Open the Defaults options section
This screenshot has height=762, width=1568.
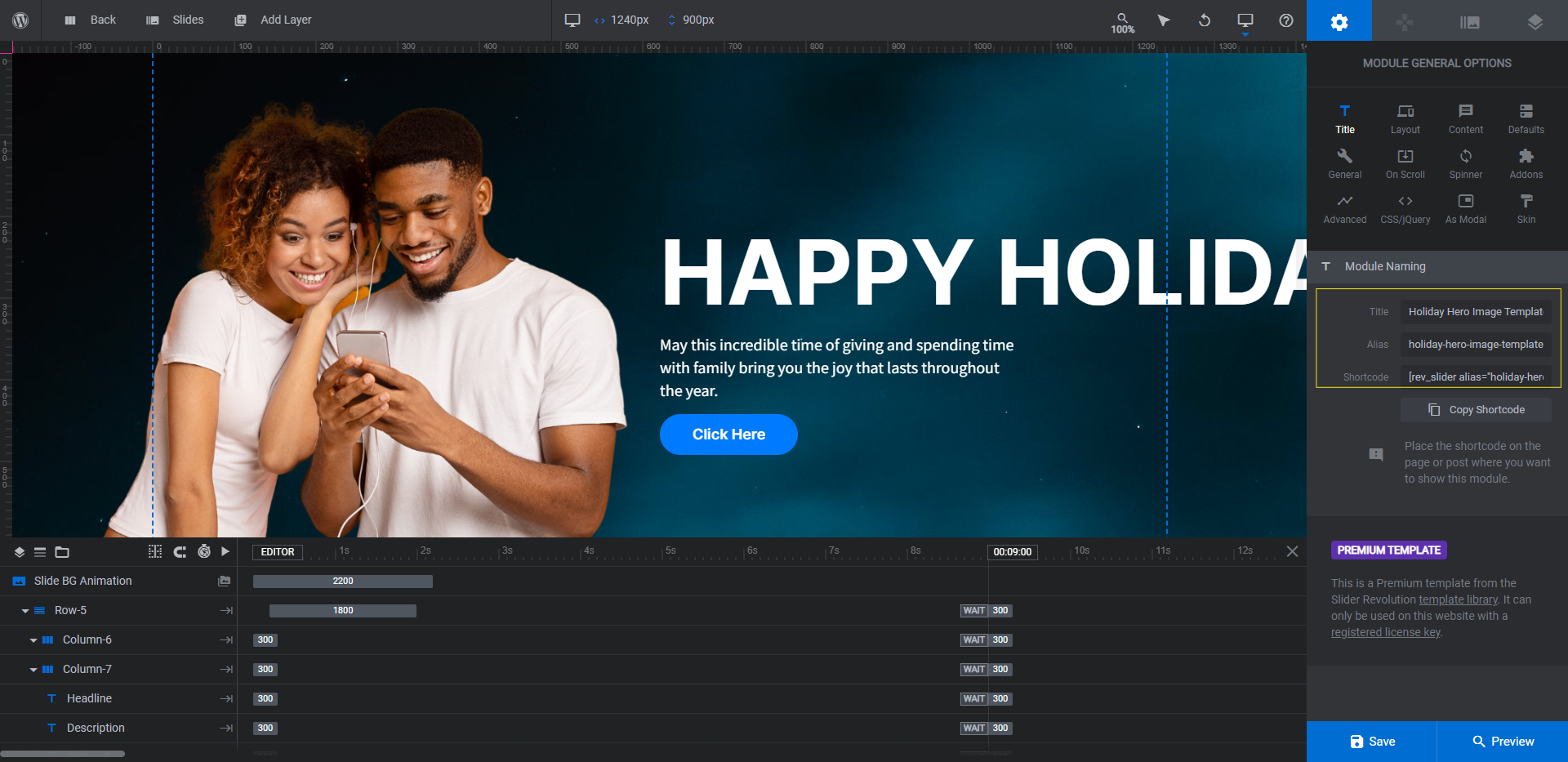(1526, 119)
